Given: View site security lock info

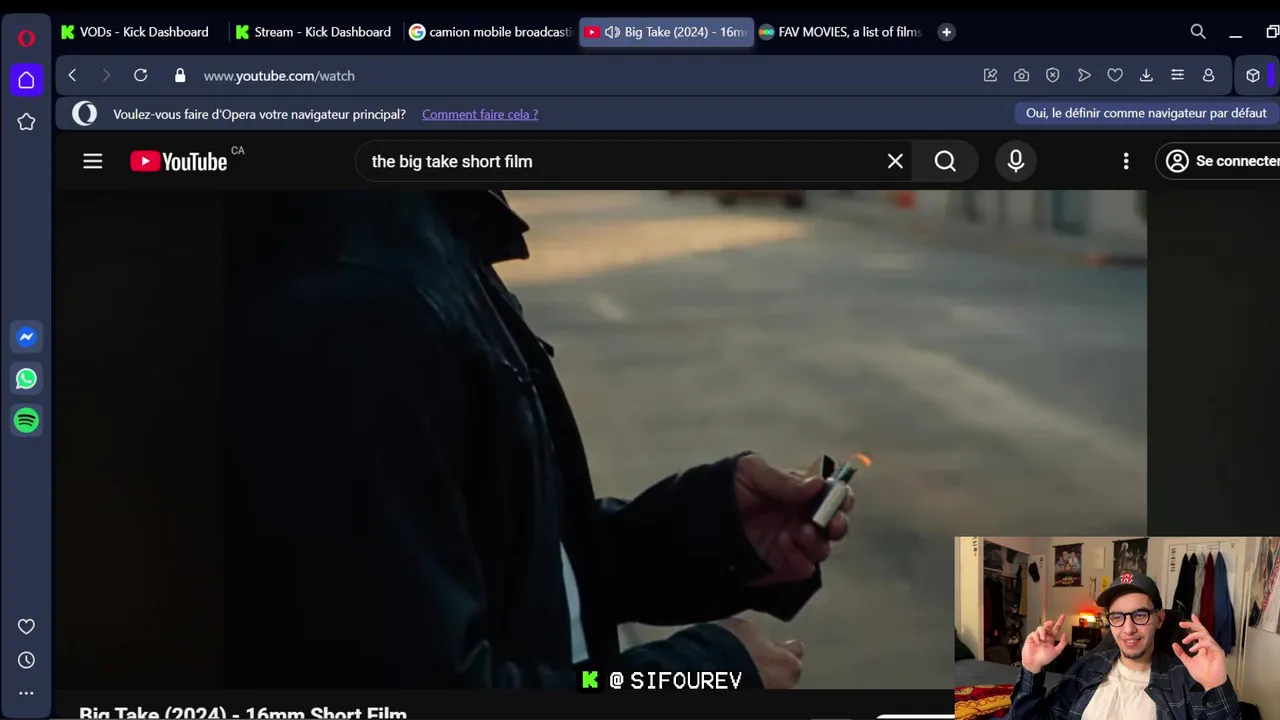Looking at the screenshot, I should point(180,75).
